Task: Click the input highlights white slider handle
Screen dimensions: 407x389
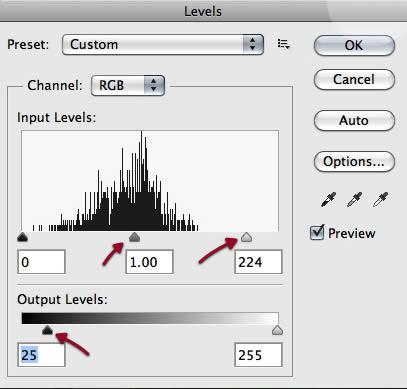Action: pos(246,237)
